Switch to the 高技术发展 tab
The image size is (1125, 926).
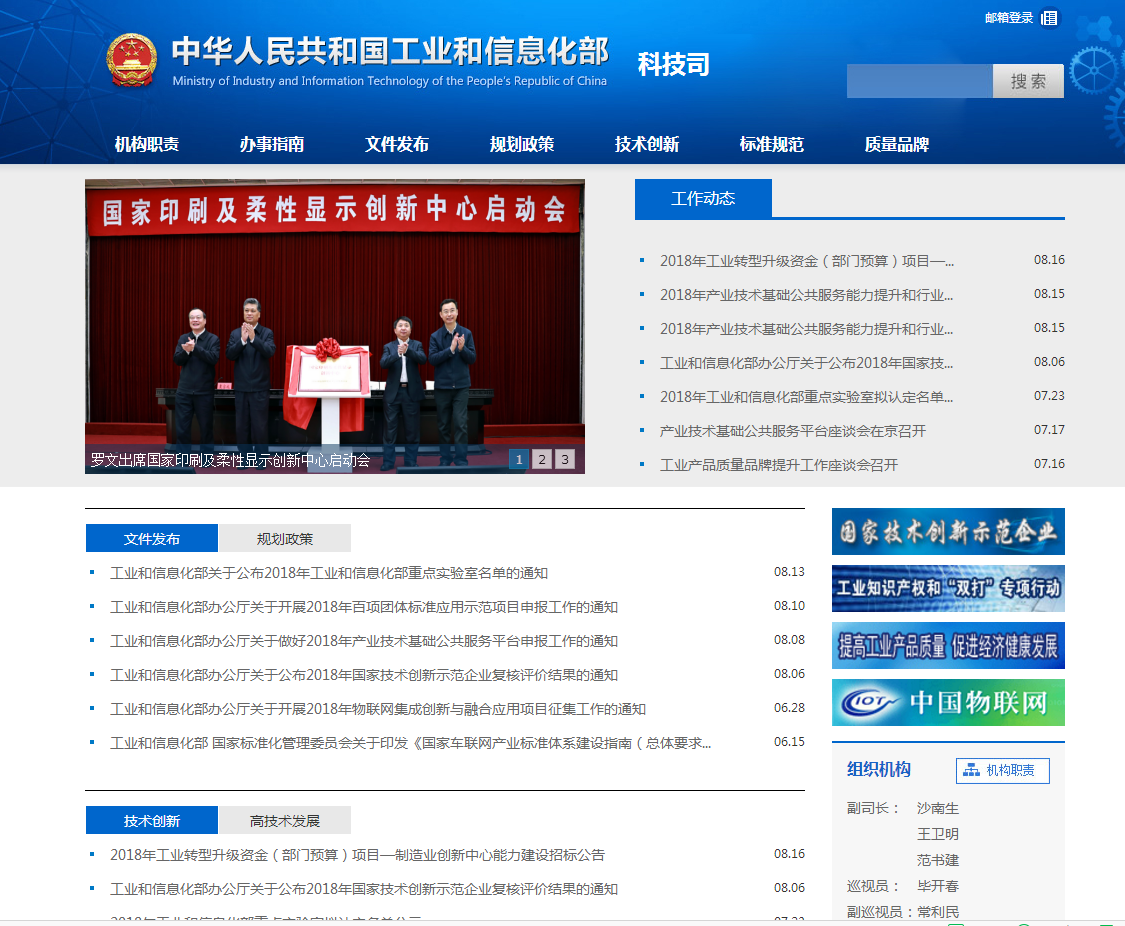[285, 820]
